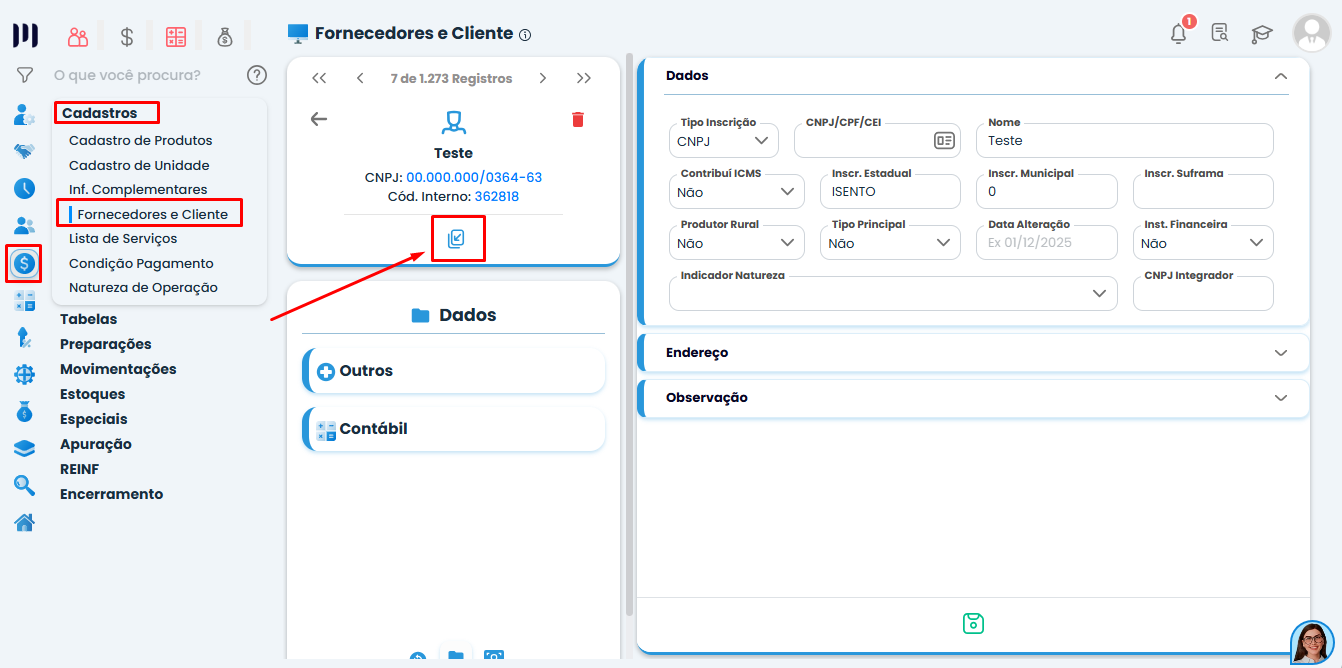Open the graduation cap training icon
Viewport: 1342px width, 668px height.
[1261, 34]
